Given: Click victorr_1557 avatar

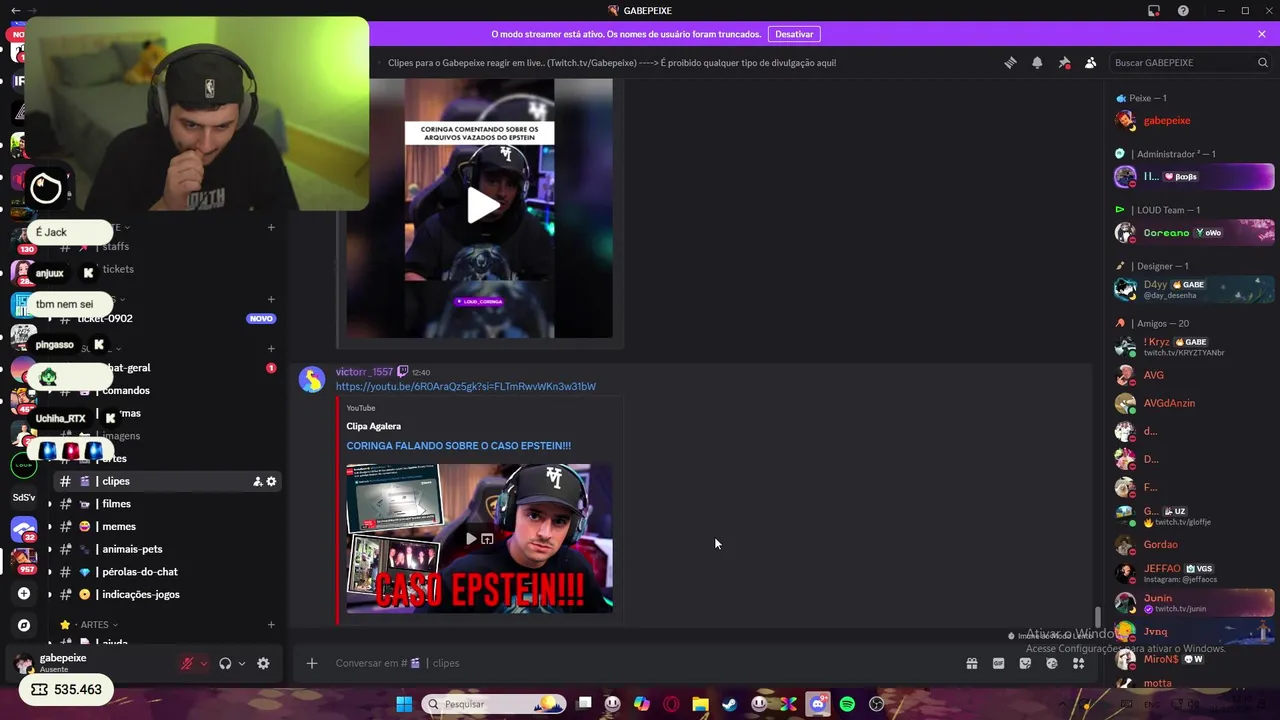Looking at the screenshot, I should coord(312,380).
